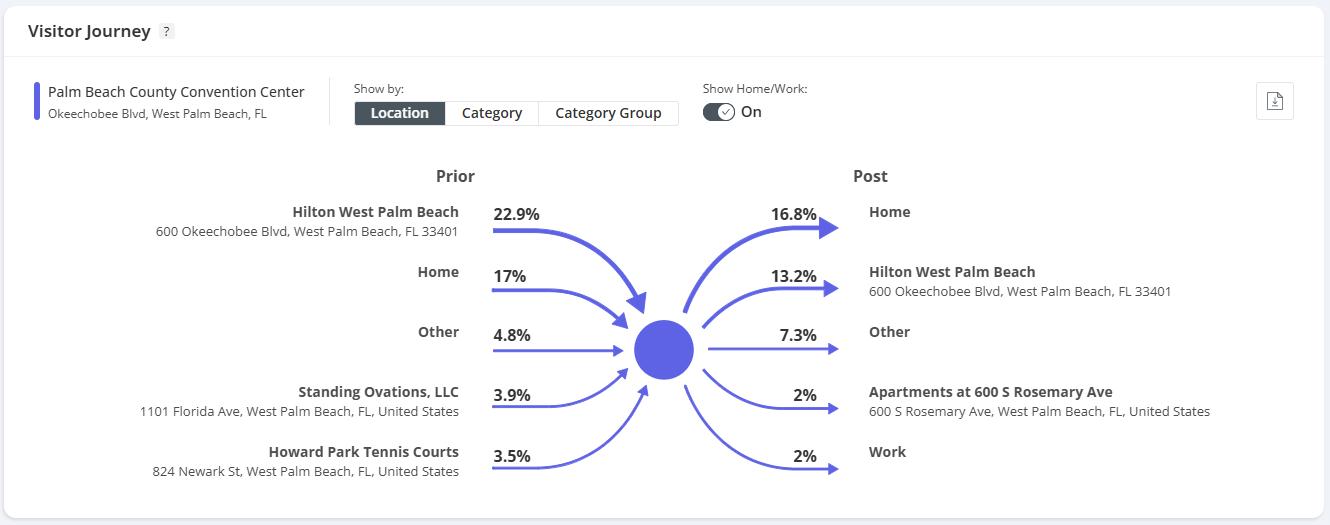Image resolution: width=1330 pixels, height=525 pixels.
Task: Click the 7.3% post flow percentage
Action: [x=798, y=335]
